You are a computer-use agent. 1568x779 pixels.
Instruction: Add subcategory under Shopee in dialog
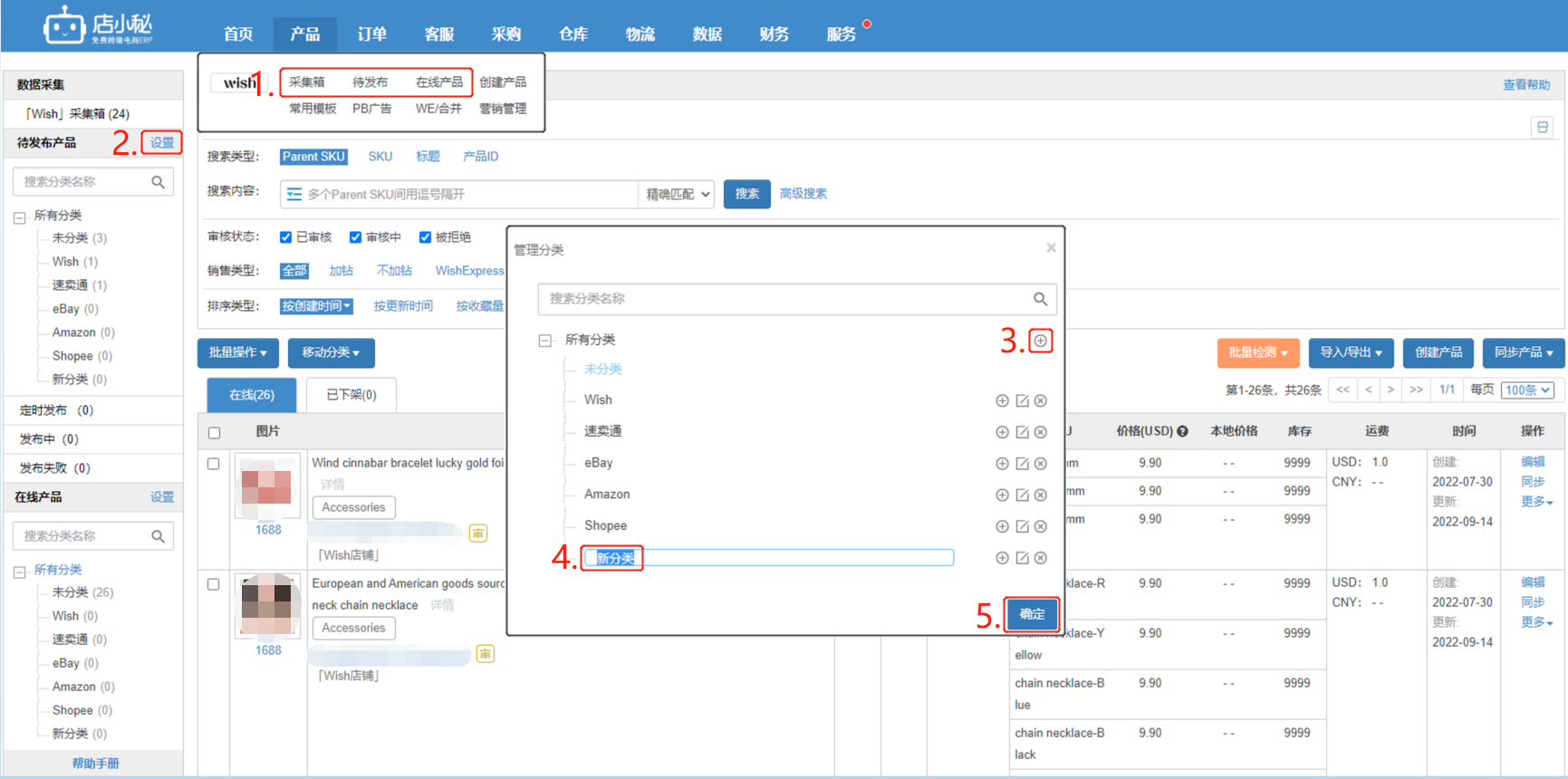click(x=1002, y=526)
